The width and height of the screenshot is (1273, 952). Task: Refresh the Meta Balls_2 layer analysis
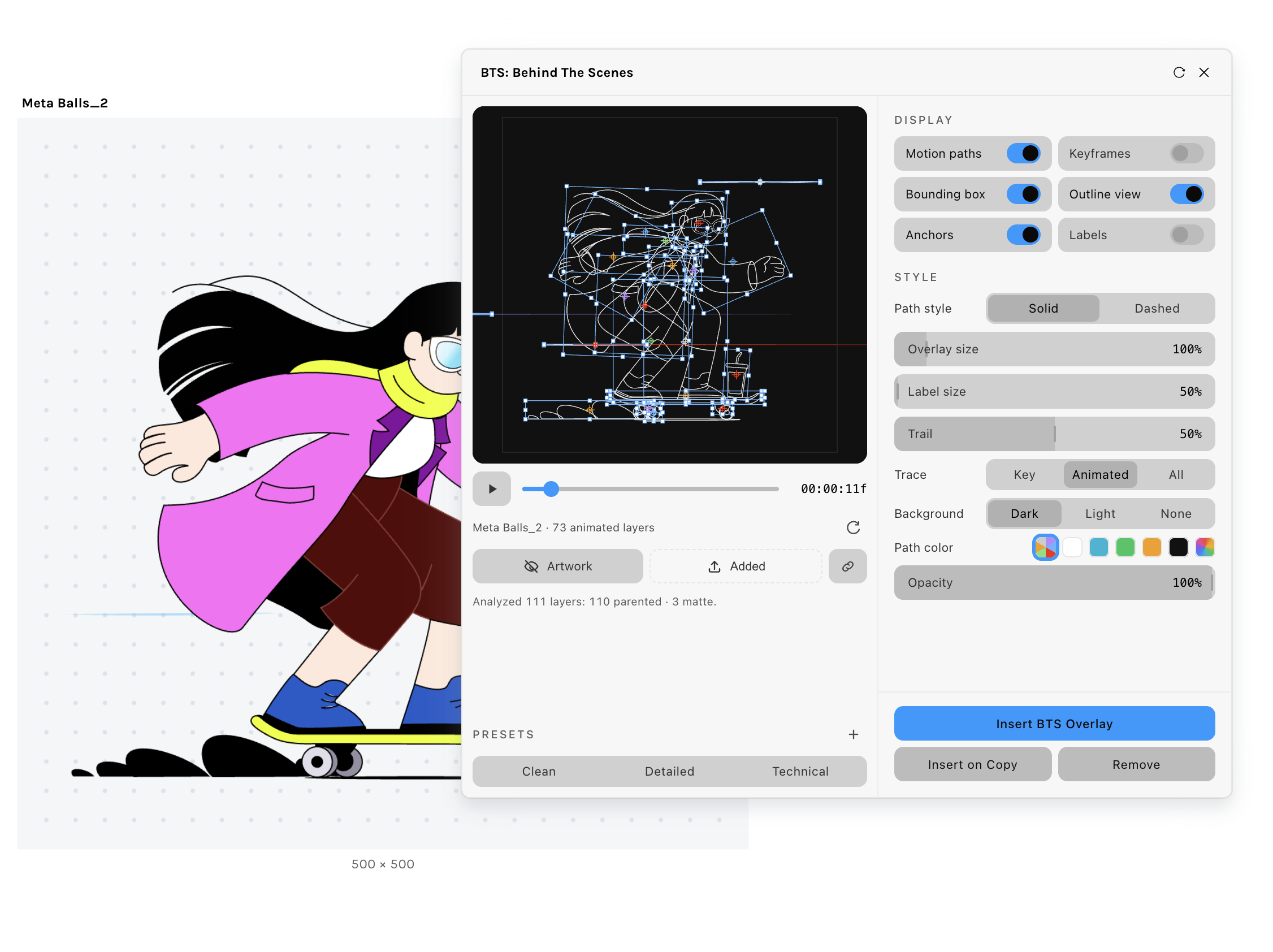click(853, 527)
